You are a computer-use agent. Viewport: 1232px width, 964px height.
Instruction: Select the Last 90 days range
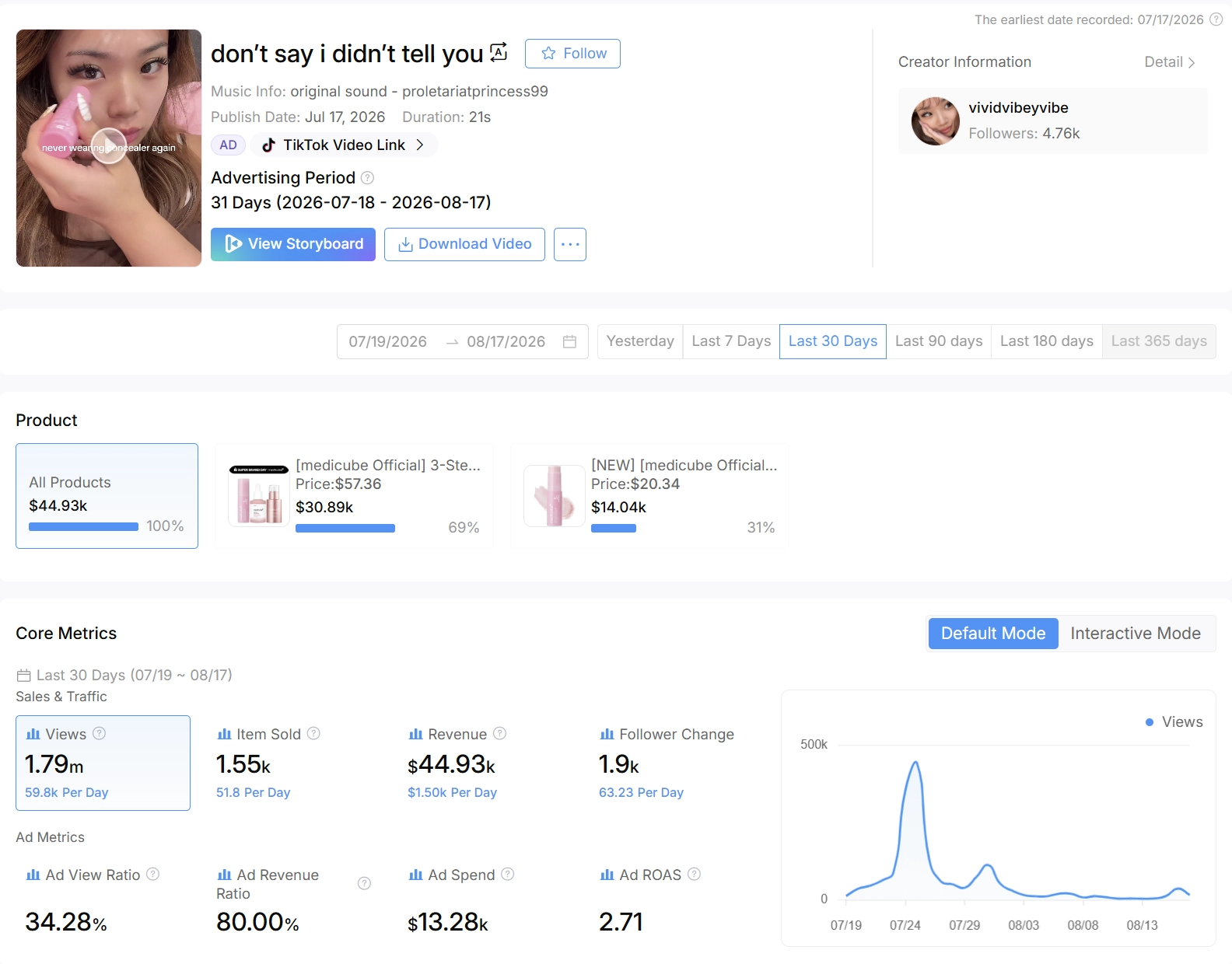click(939, 341)
